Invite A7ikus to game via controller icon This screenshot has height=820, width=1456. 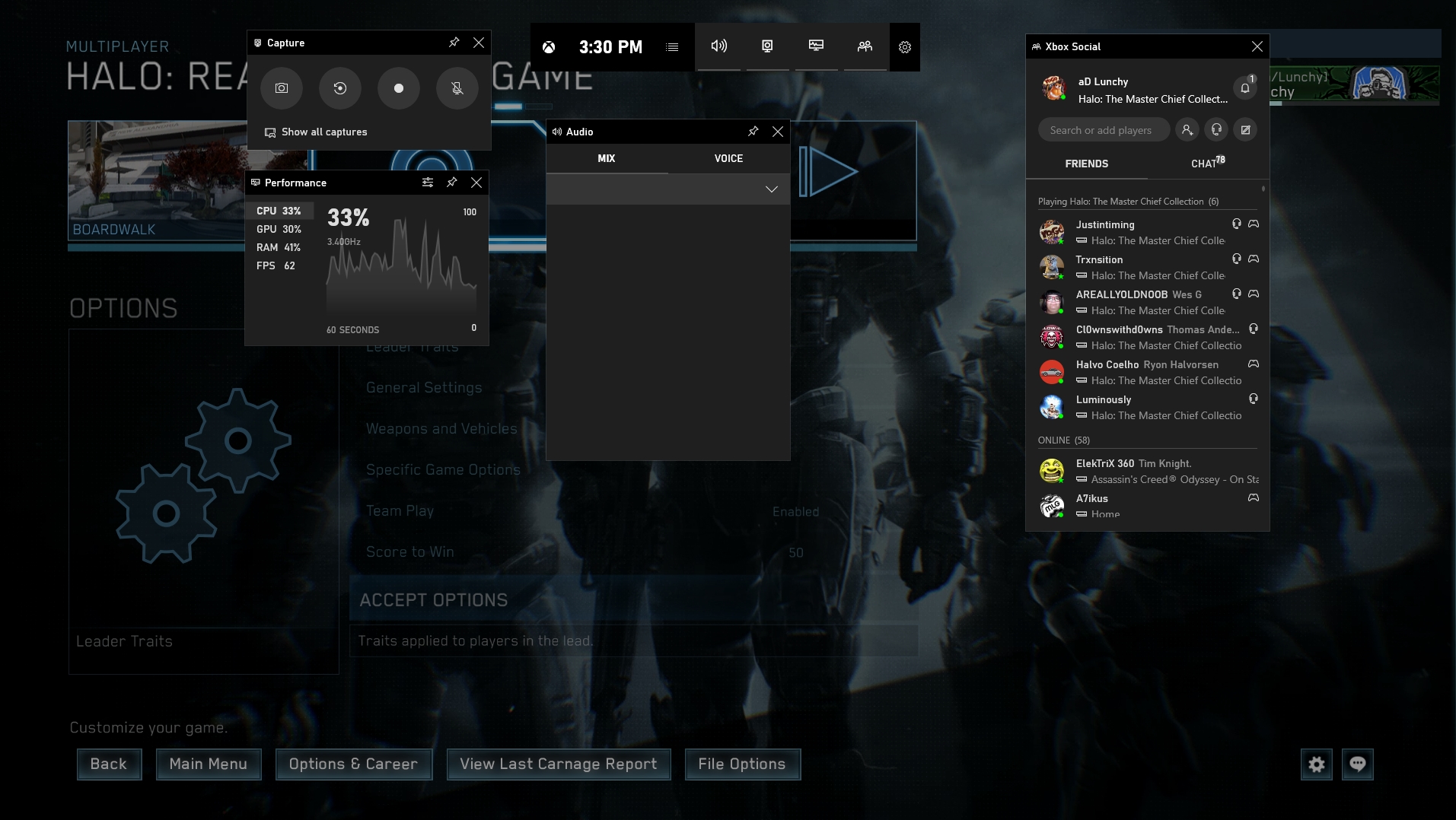pos(1254,497)
